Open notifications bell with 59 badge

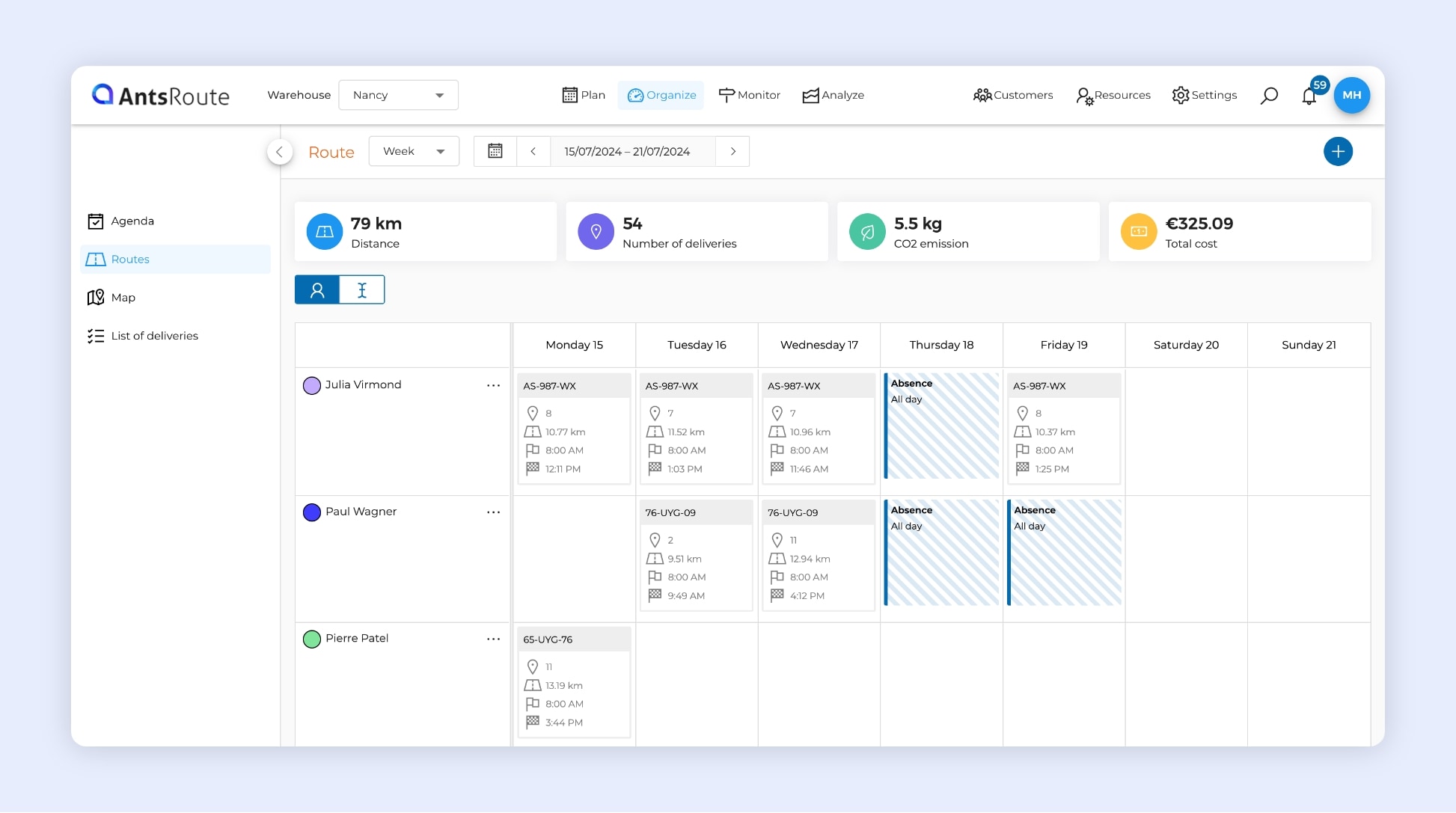tap(1309, 96)
